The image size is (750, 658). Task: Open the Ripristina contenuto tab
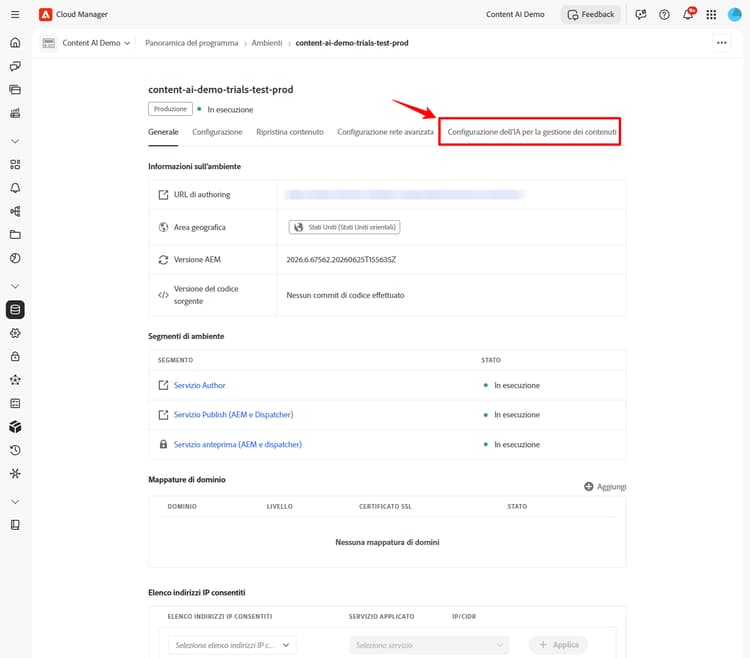coord(290,132)
